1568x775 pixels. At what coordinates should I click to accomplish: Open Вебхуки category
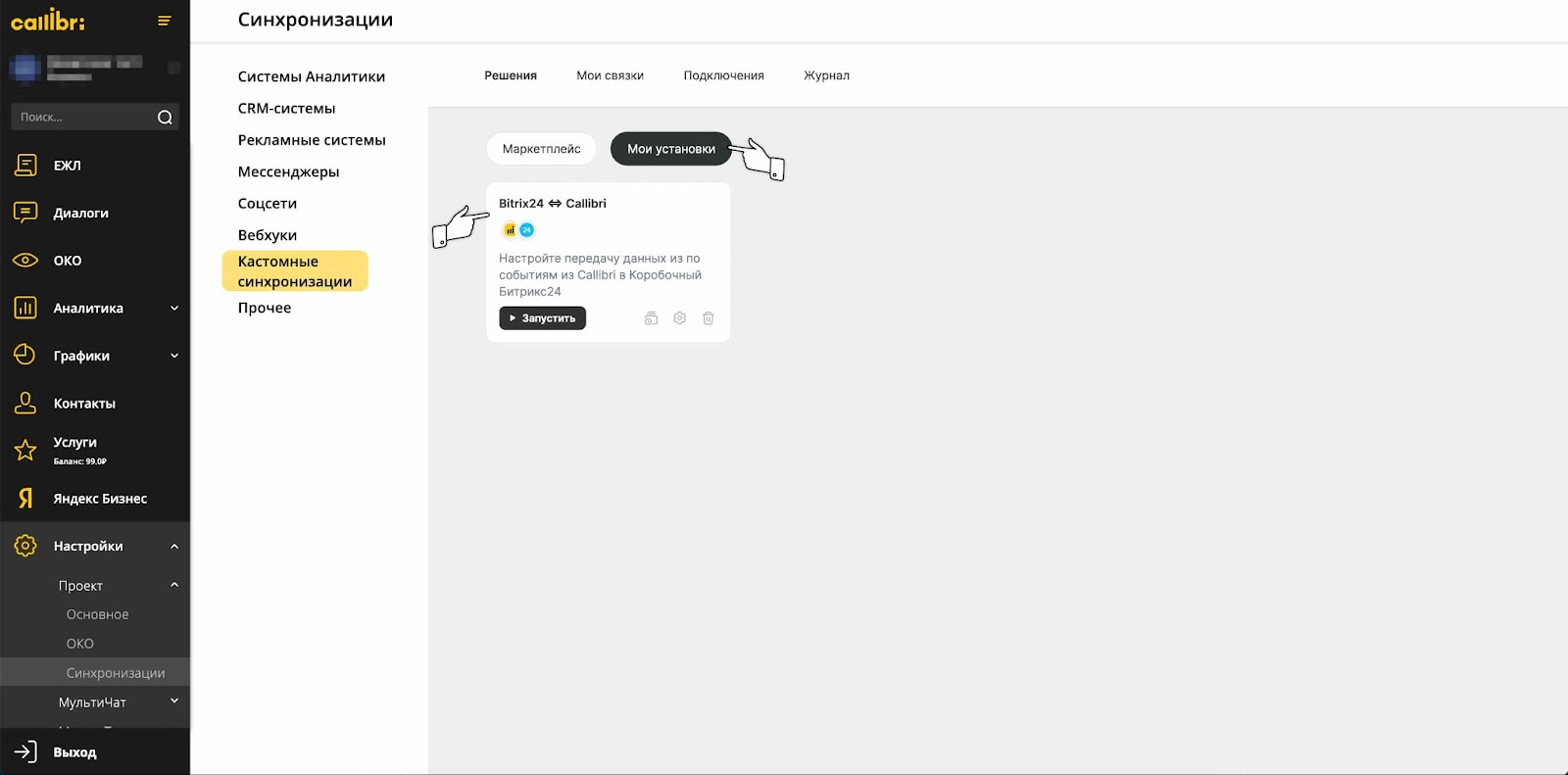(x=267, y=235)
